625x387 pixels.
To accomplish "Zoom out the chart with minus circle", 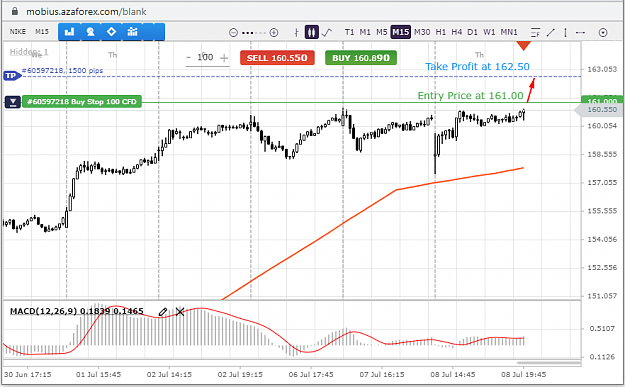I will 234,33.
